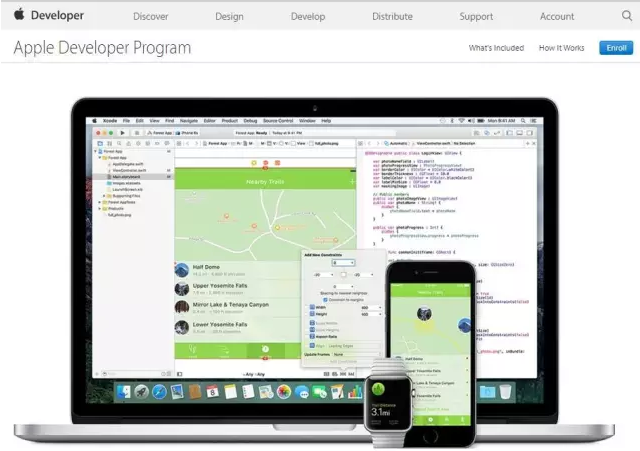Click the Stop button in pictured Xcode toolbar
Viewport: 640px width, 451px height.
[137, 133]
